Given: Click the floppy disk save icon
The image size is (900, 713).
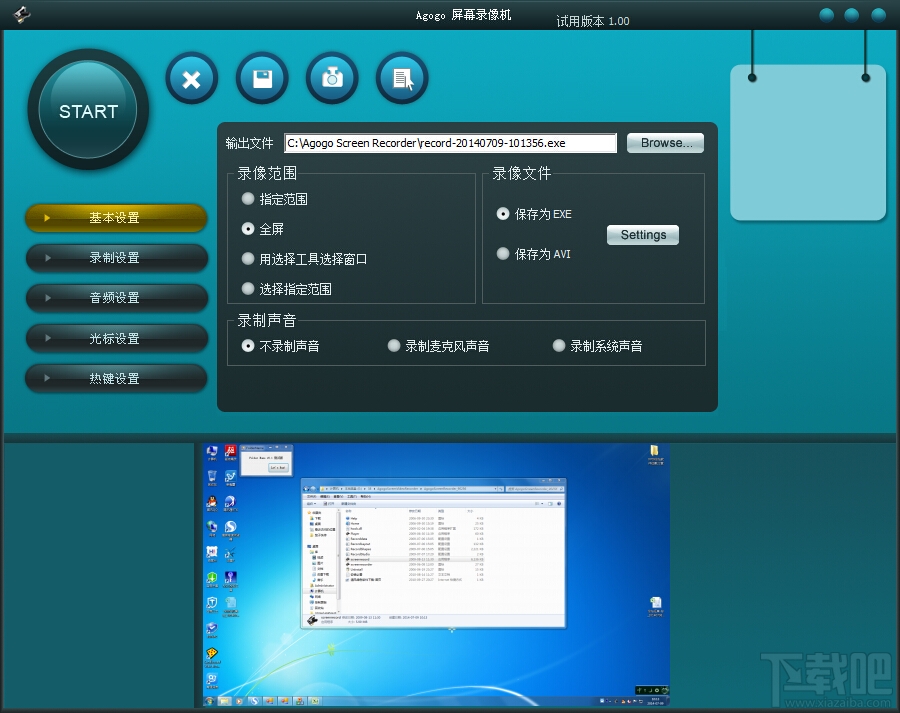Looking at the screenshot, I should point(262,79).
